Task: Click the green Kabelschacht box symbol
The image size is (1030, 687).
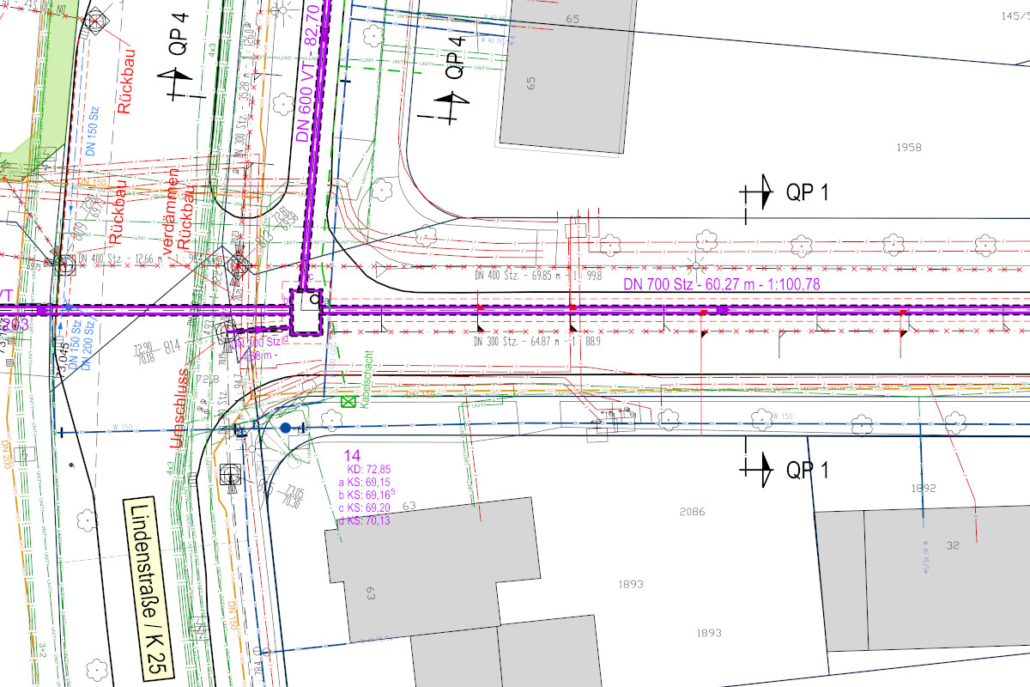Action: [348, 401]
